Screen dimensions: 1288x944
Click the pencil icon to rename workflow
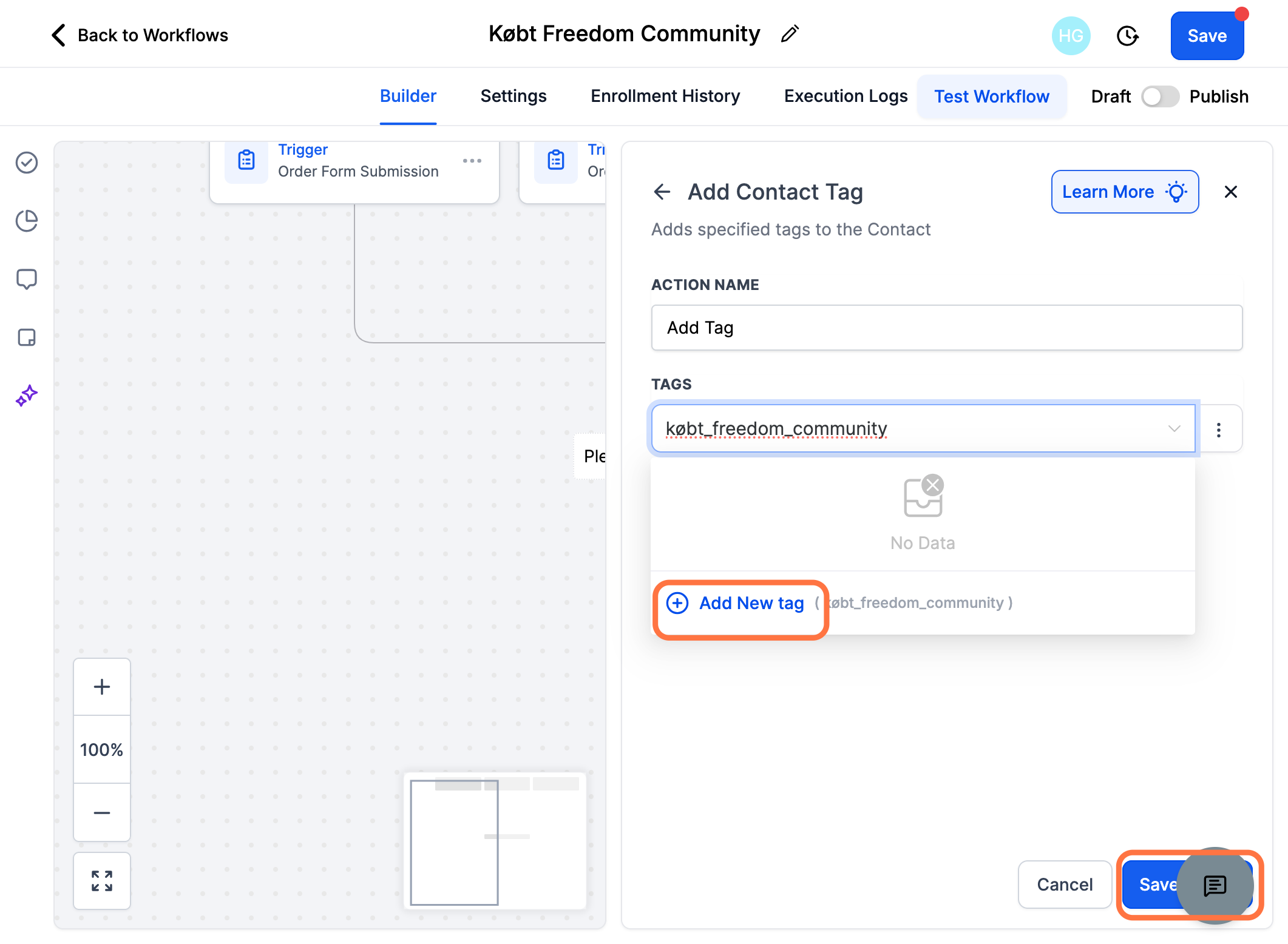(790, 34)
